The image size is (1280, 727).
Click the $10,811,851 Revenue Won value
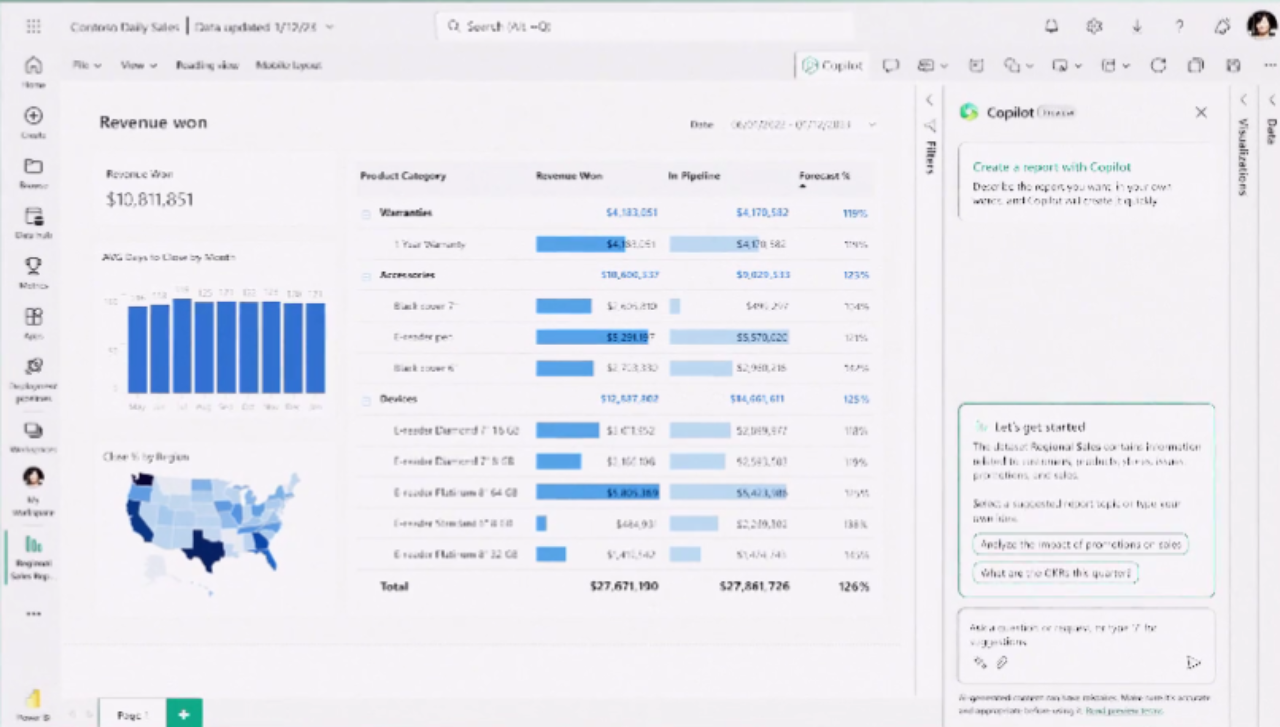click(x=150, y=199)
